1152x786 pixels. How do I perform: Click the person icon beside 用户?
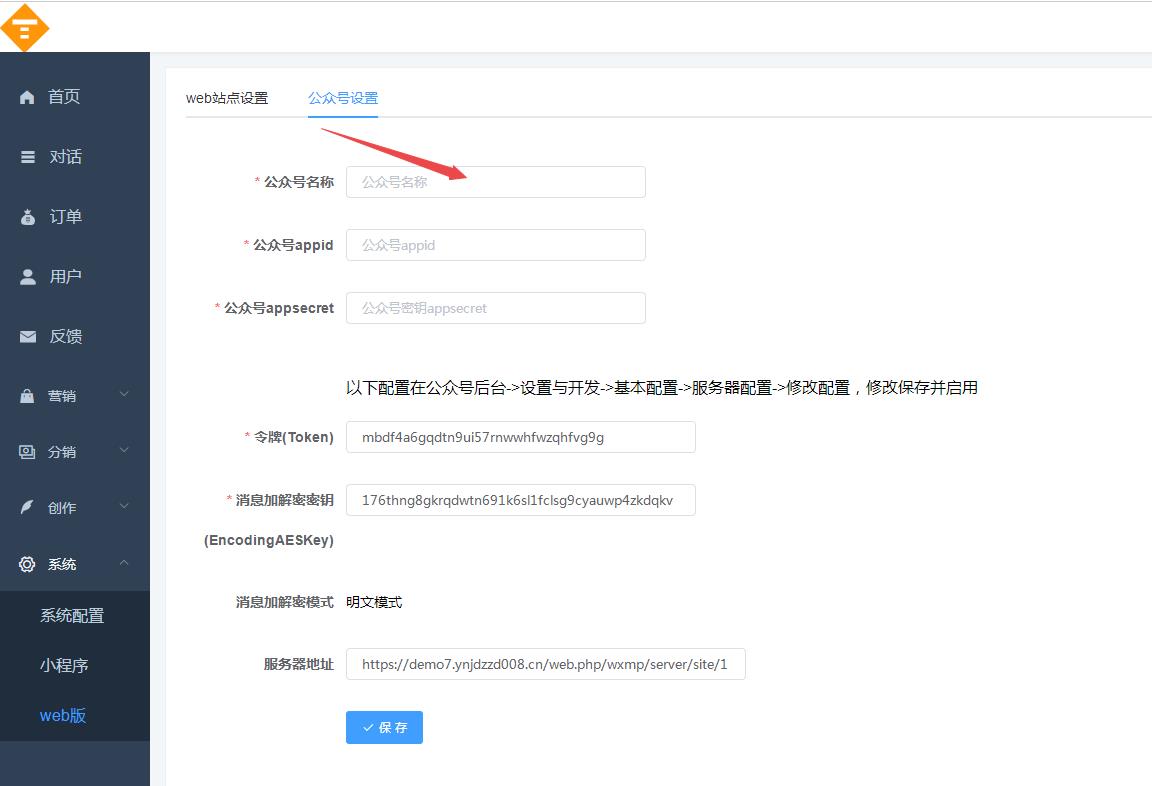28,277
